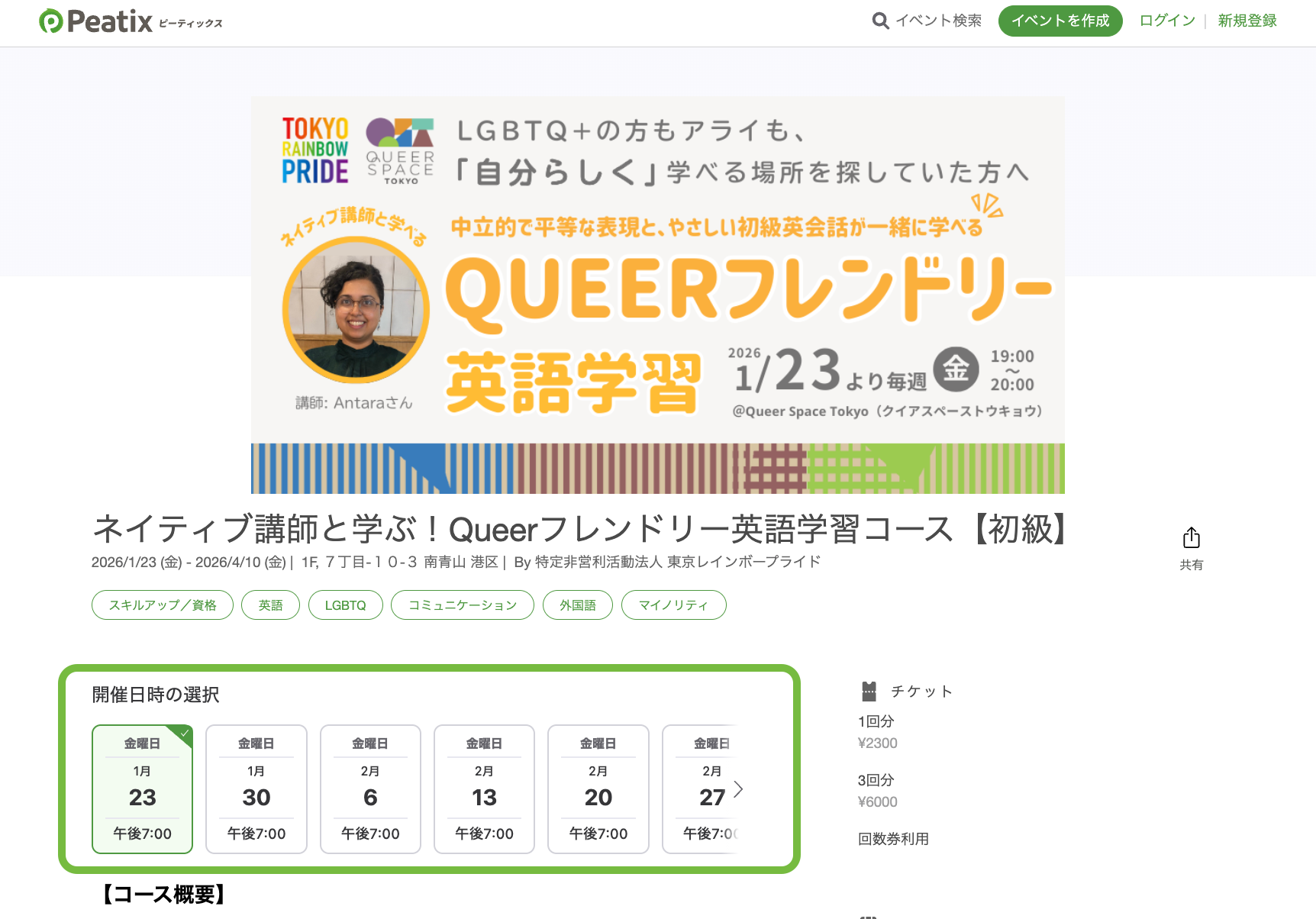Screen dimensions: 1316x919
Task: Click the 3回分 ticket label
Action: pos(876,780)
